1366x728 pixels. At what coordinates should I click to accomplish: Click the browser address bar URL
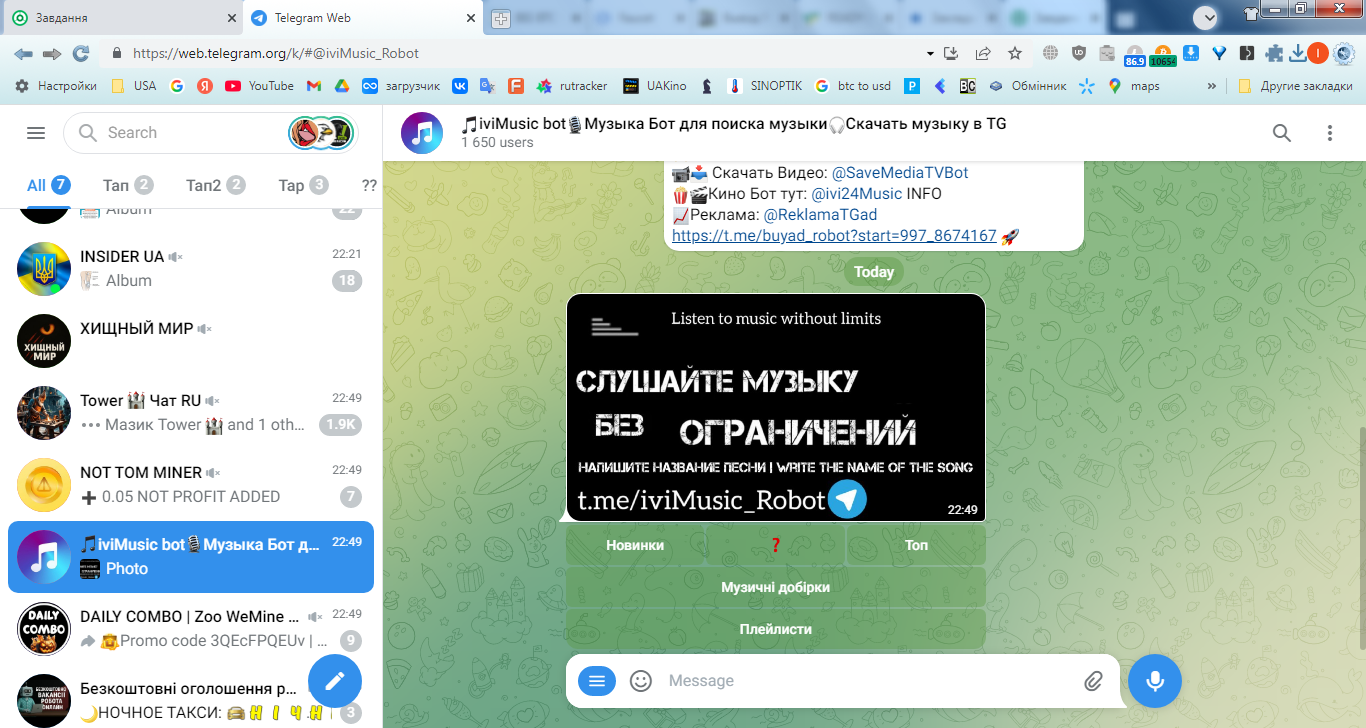click(x=276, y=53)
